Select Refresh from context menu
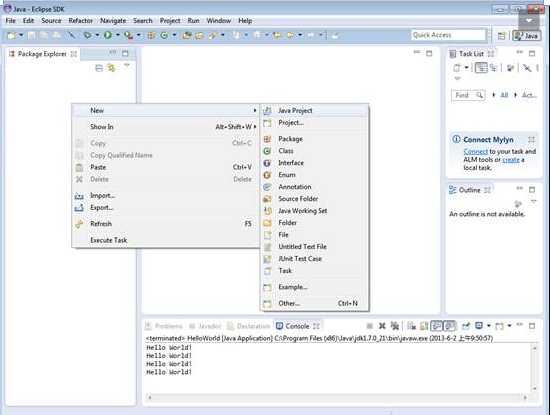Viewport: 550px width, 415px height. pos(166,224)
